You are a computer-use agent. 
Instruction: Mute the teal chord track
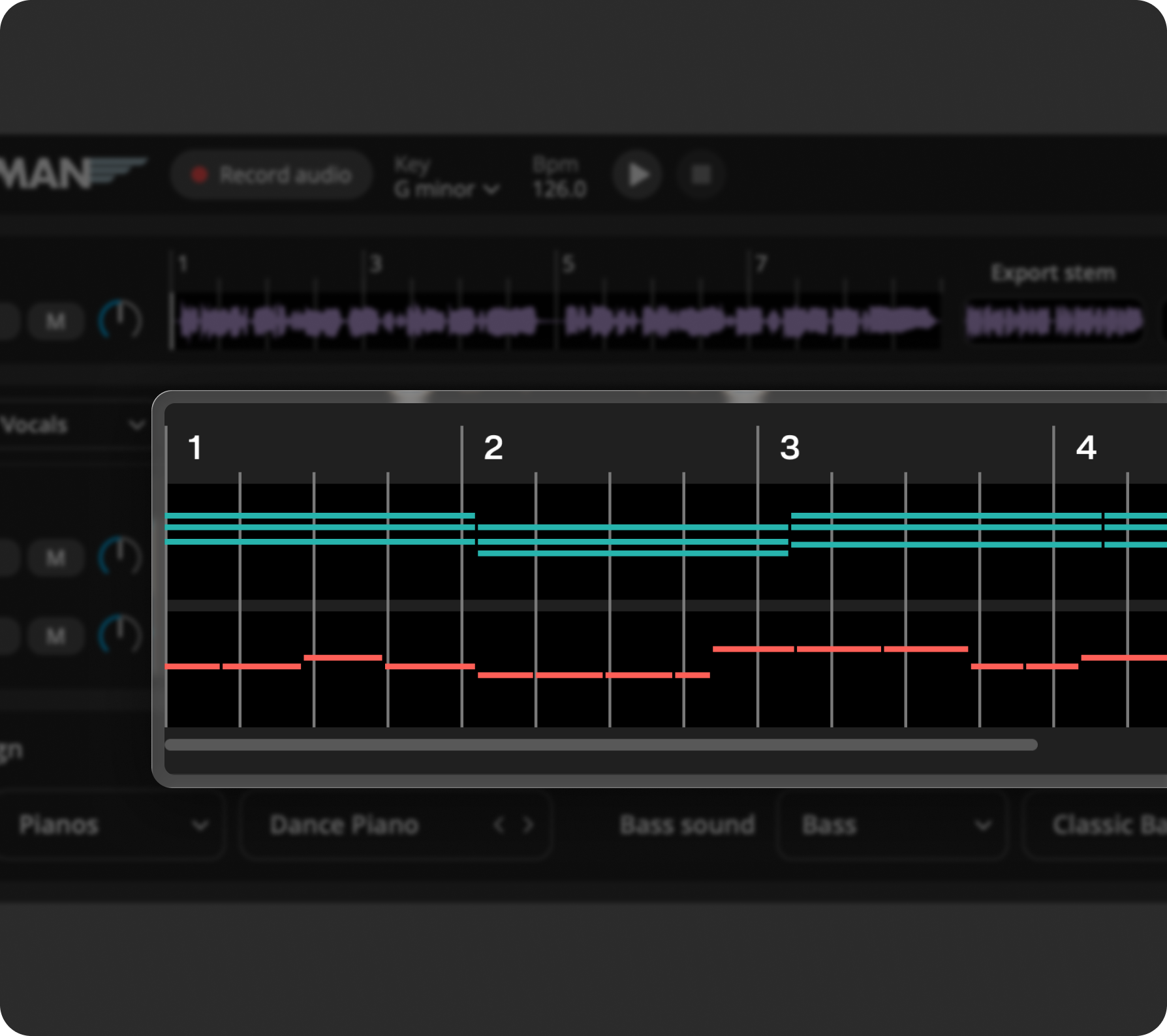click(x=56, y=558)
